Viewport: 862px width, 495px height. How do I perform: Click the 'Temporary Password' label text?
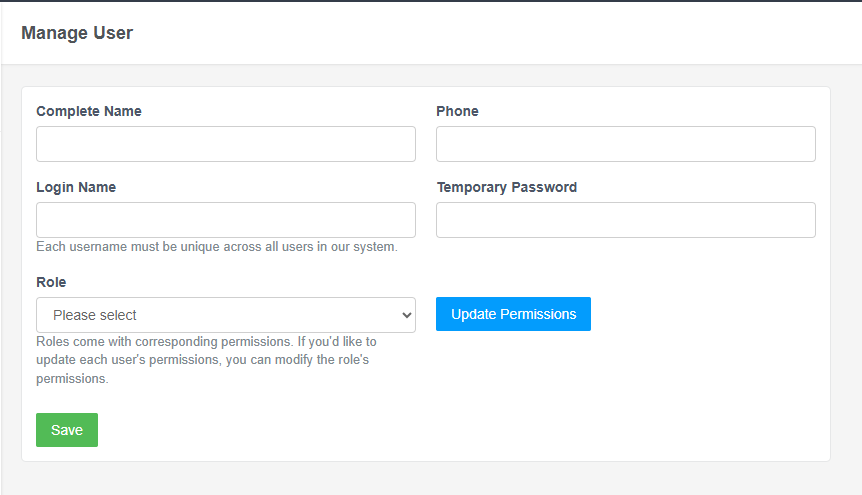[506, 187]
